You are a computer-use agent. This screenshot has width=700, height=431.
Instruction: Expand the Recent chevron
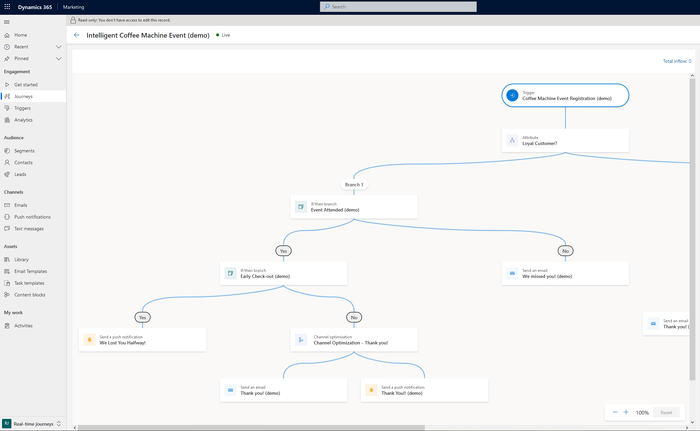58,46
